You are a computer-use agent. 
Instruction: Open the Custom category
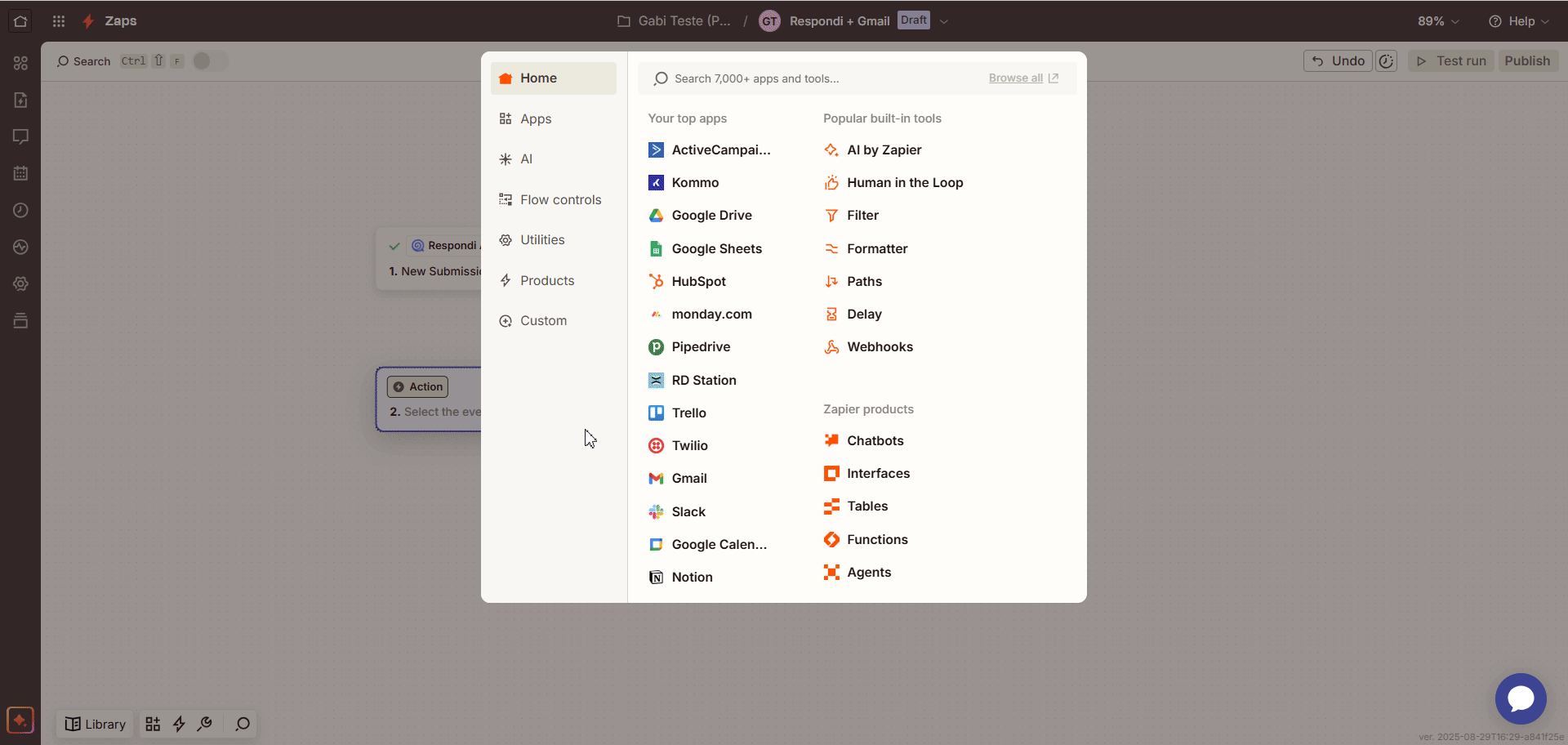(554, 321)
